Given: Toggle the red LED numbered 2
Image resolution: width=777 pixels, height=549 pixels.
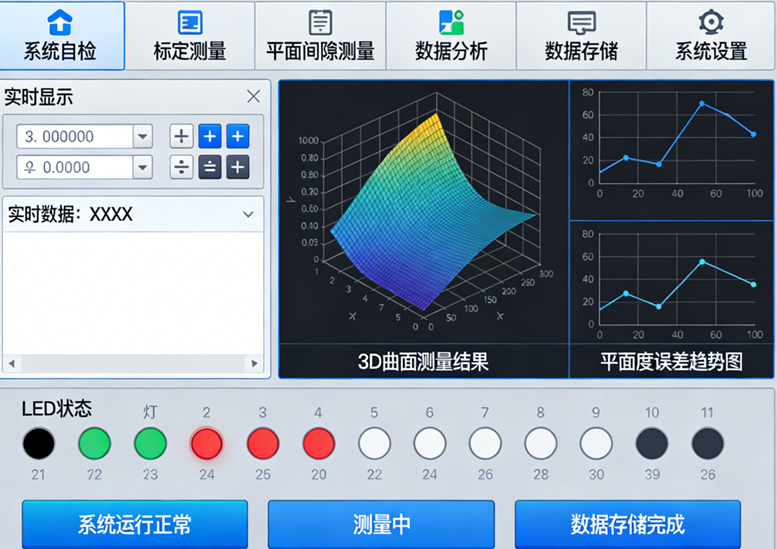Looking at the screenshot, I should (x=206, y=443).
